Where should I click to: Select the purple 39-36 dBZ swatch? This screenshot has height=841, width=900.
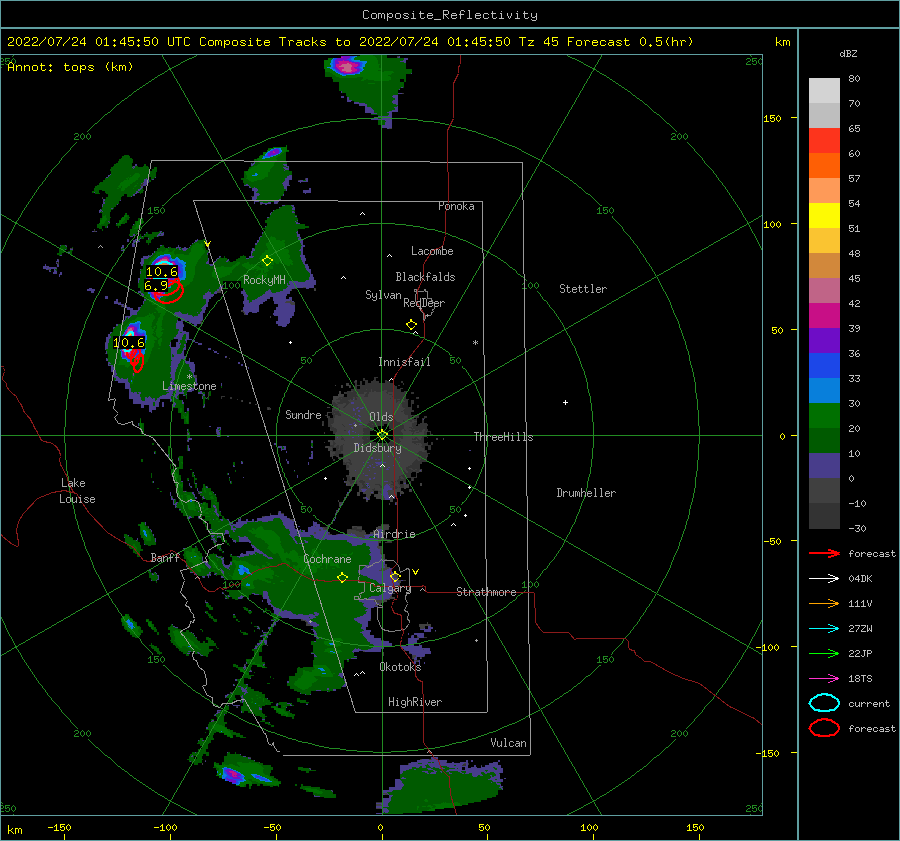pyautogui.click(x=824, y=341)
